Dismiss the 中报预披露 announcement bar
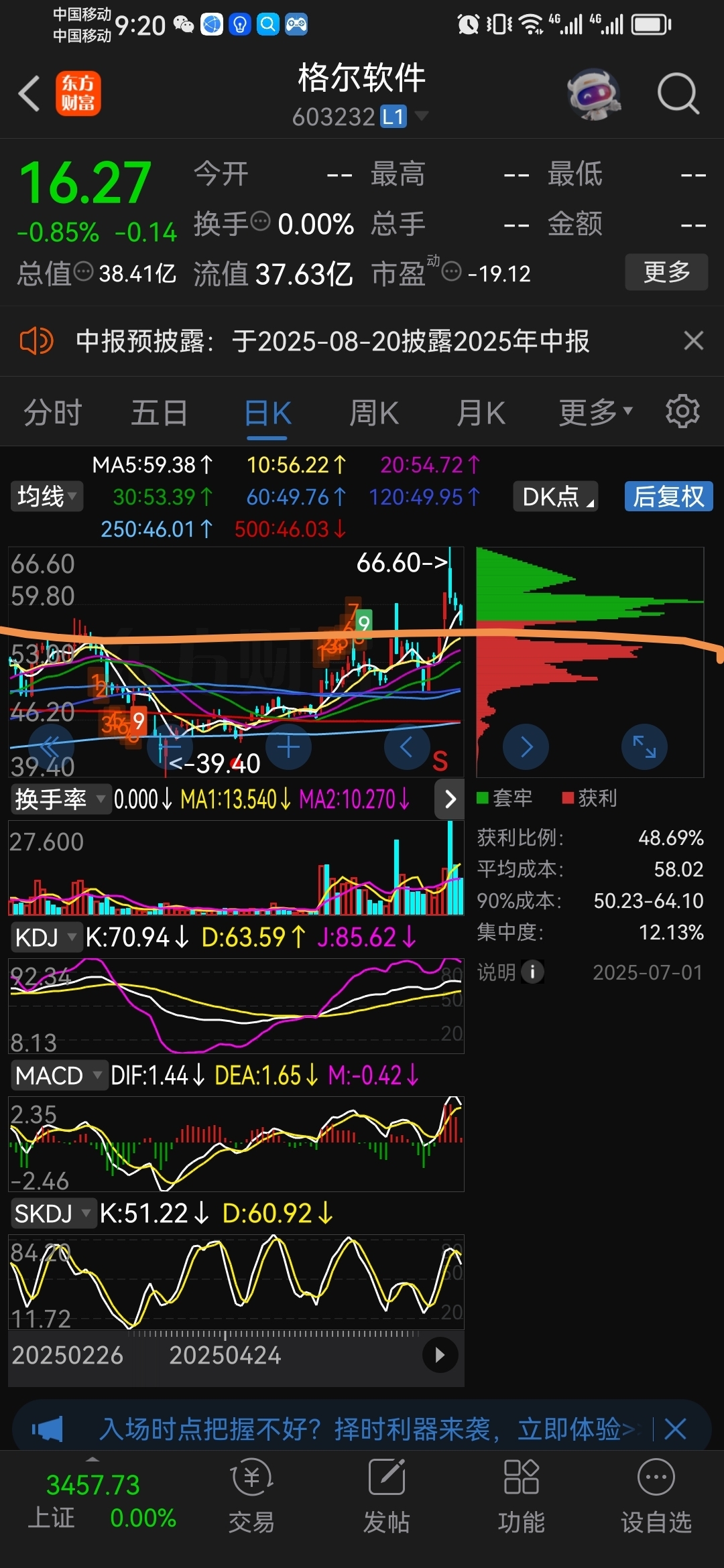 (x=694, y=340)
